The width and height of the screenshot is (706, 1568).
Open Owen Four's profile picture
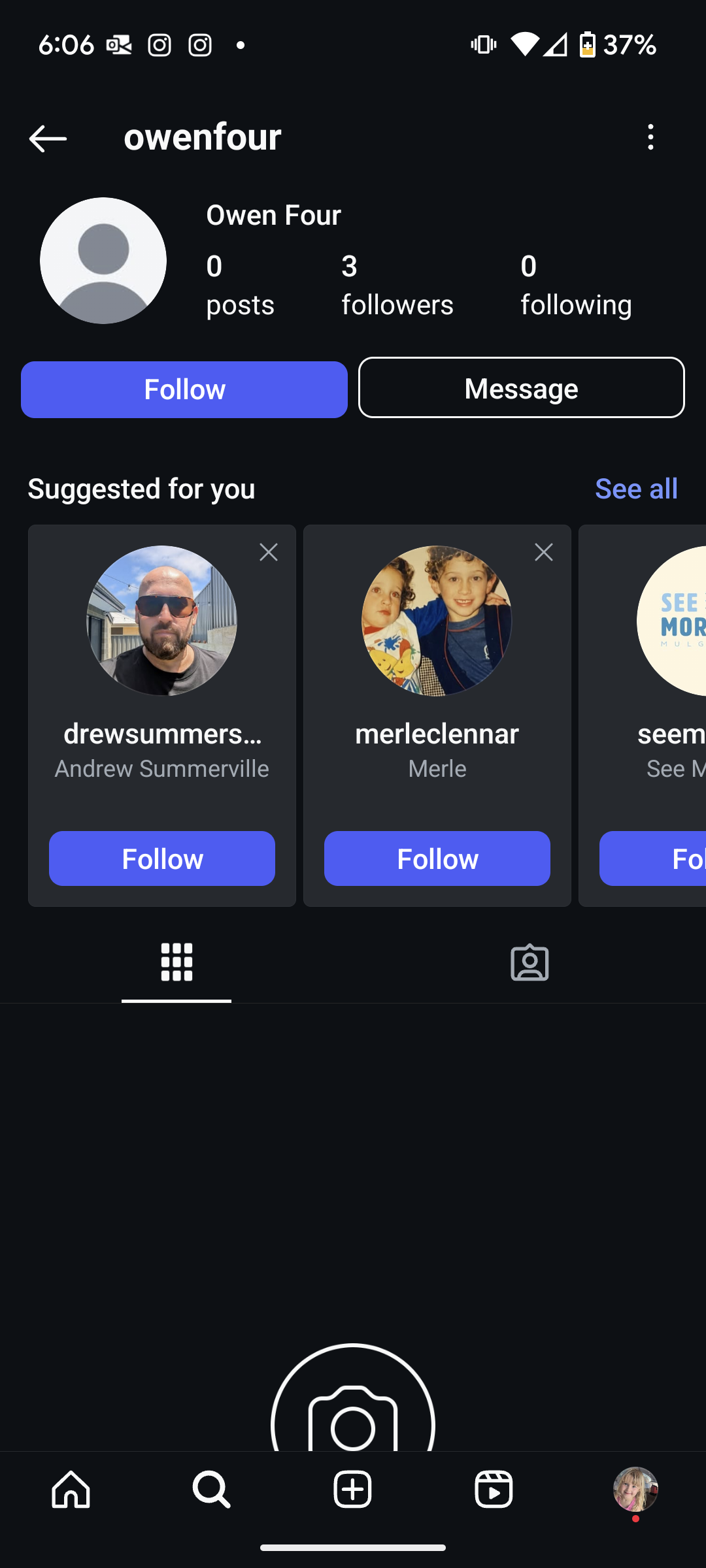103,261
